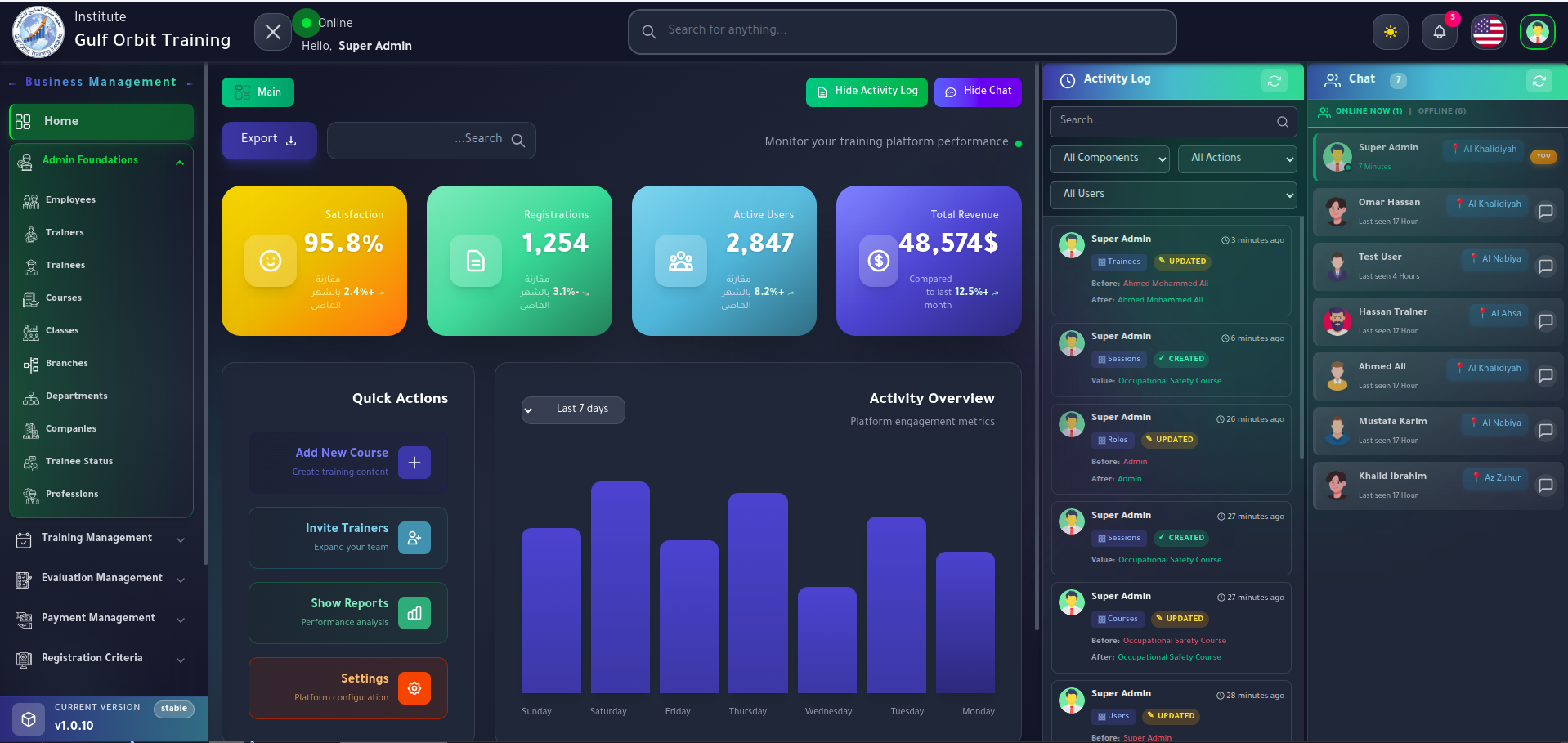Expand the Training Management section
Viewport: 1568px width, 743px height.
[x=98, y=538]
